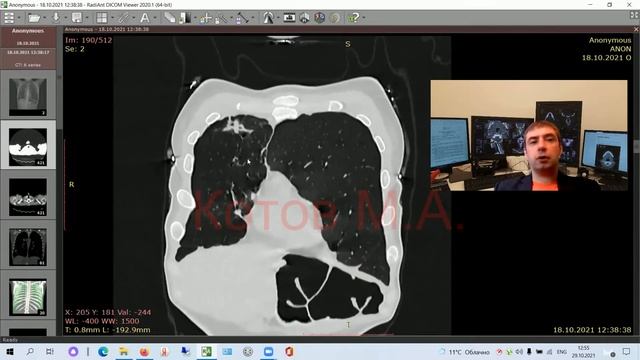Toggle the series preview panel icon
Image resolution: width=640 pixels, height=360 pixels.
point(9,18)
